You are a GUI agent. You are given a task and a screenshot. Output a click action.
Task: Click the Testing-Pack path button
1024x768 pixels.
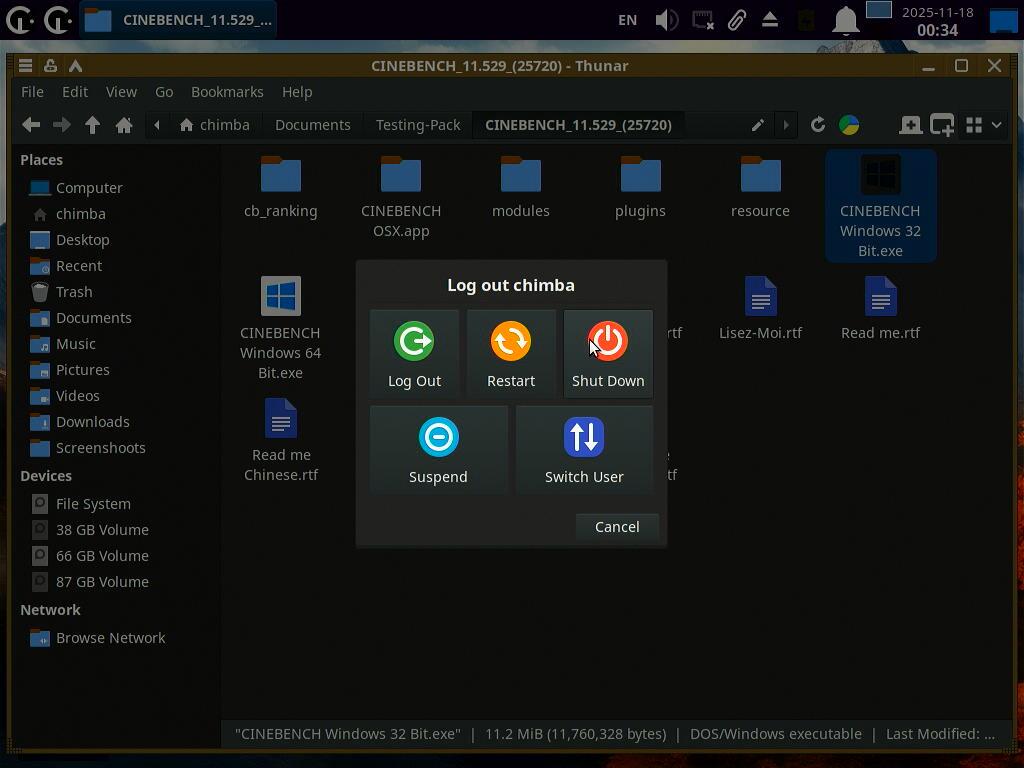click(418, 125)
